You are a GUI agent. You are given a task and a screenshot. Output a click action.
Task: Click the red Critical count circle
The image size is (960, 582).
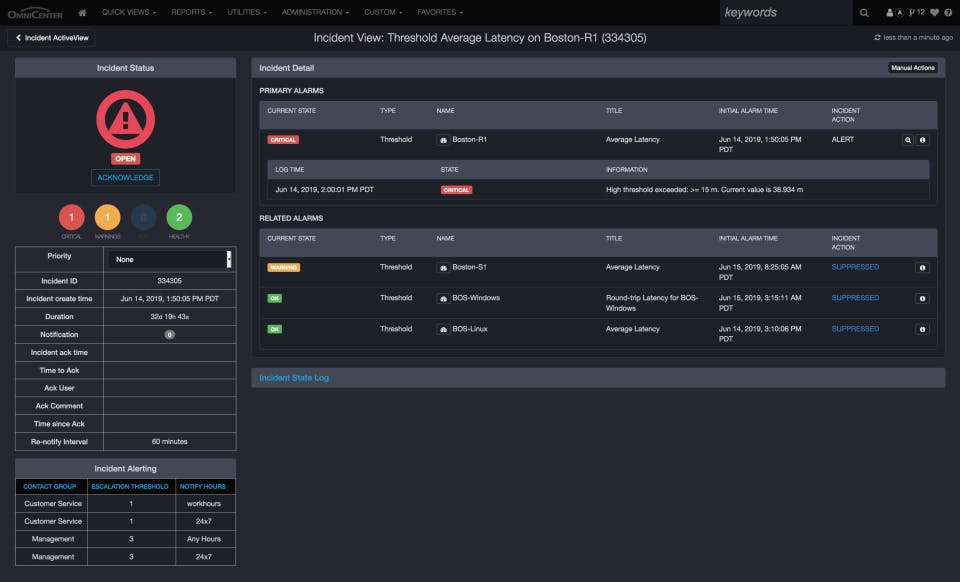(72, 217)
